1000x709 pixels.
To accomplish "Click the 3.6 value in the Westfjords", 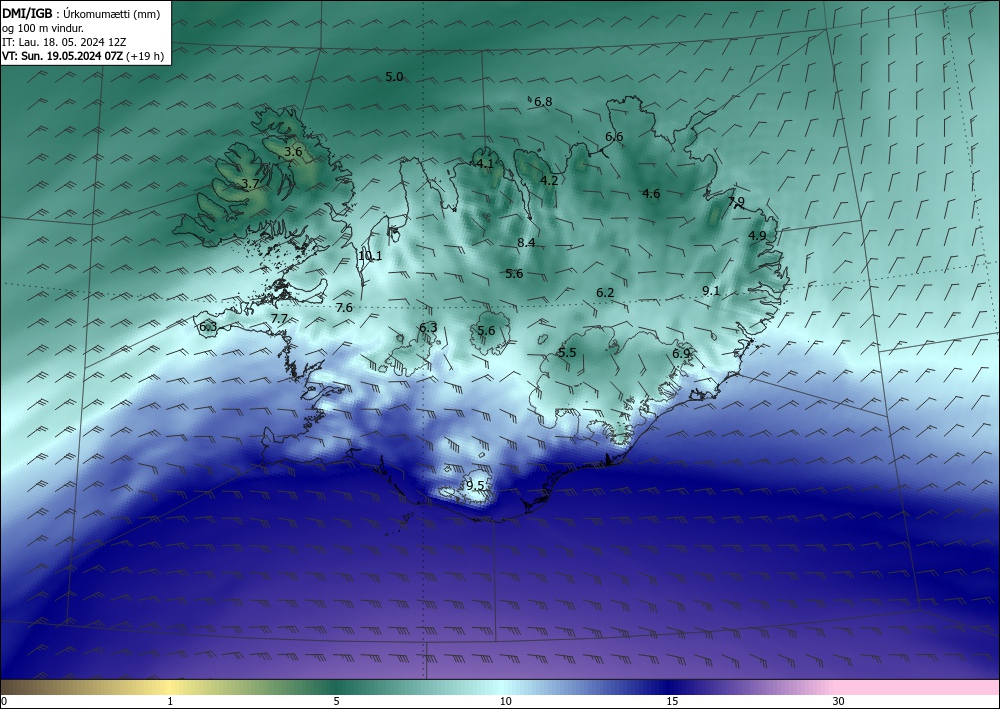I will point(293,152).
